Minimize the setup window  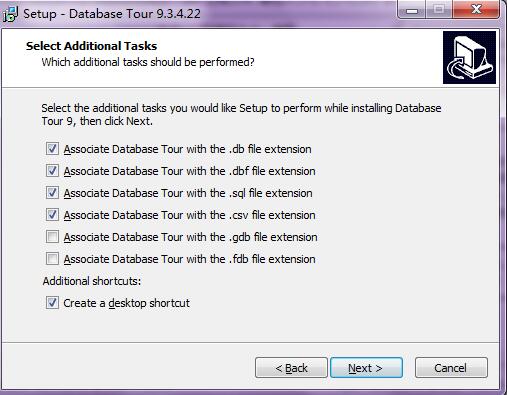412,10
